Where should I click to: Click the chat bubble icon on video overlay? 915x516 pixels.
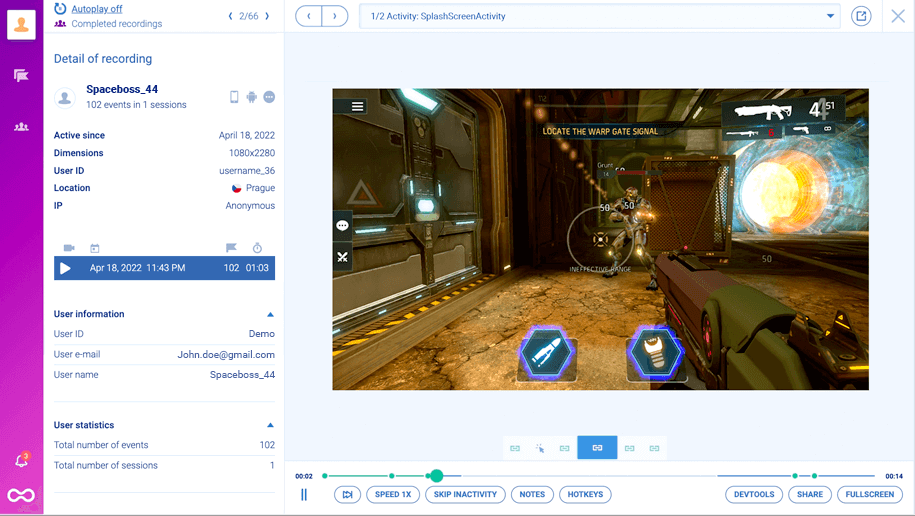pos(342,226)
